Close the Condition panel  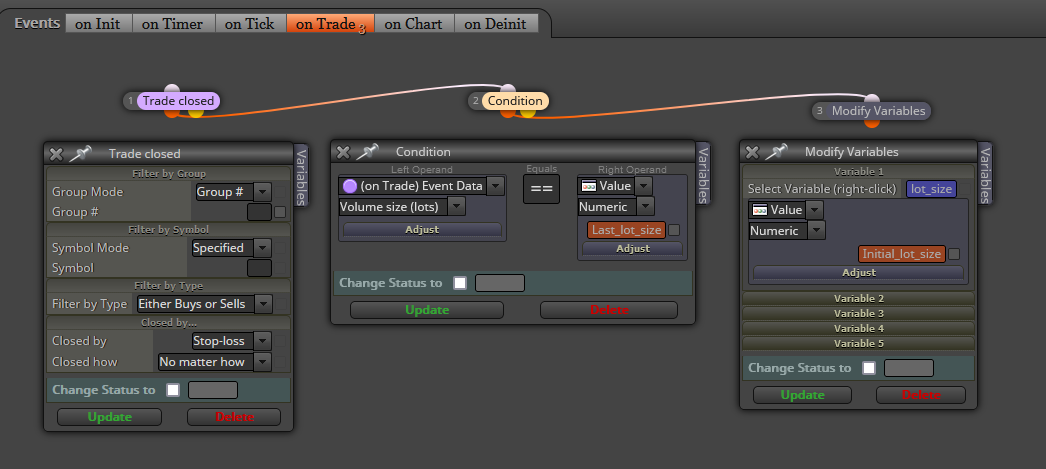343,152
